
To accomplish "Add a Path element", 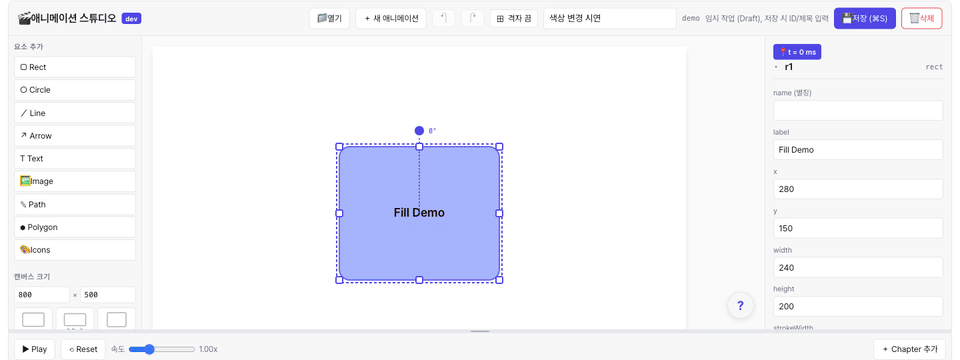I will click(x=75, y=204).
